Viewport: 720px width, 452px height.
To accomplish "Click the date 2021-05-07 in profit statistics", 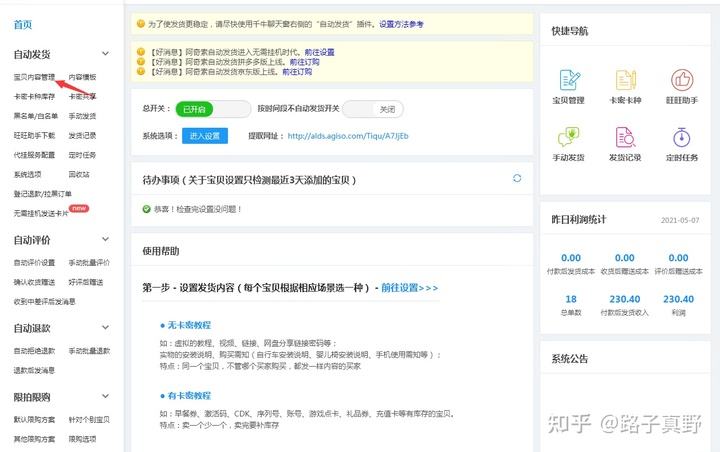I will coord(680,220).
